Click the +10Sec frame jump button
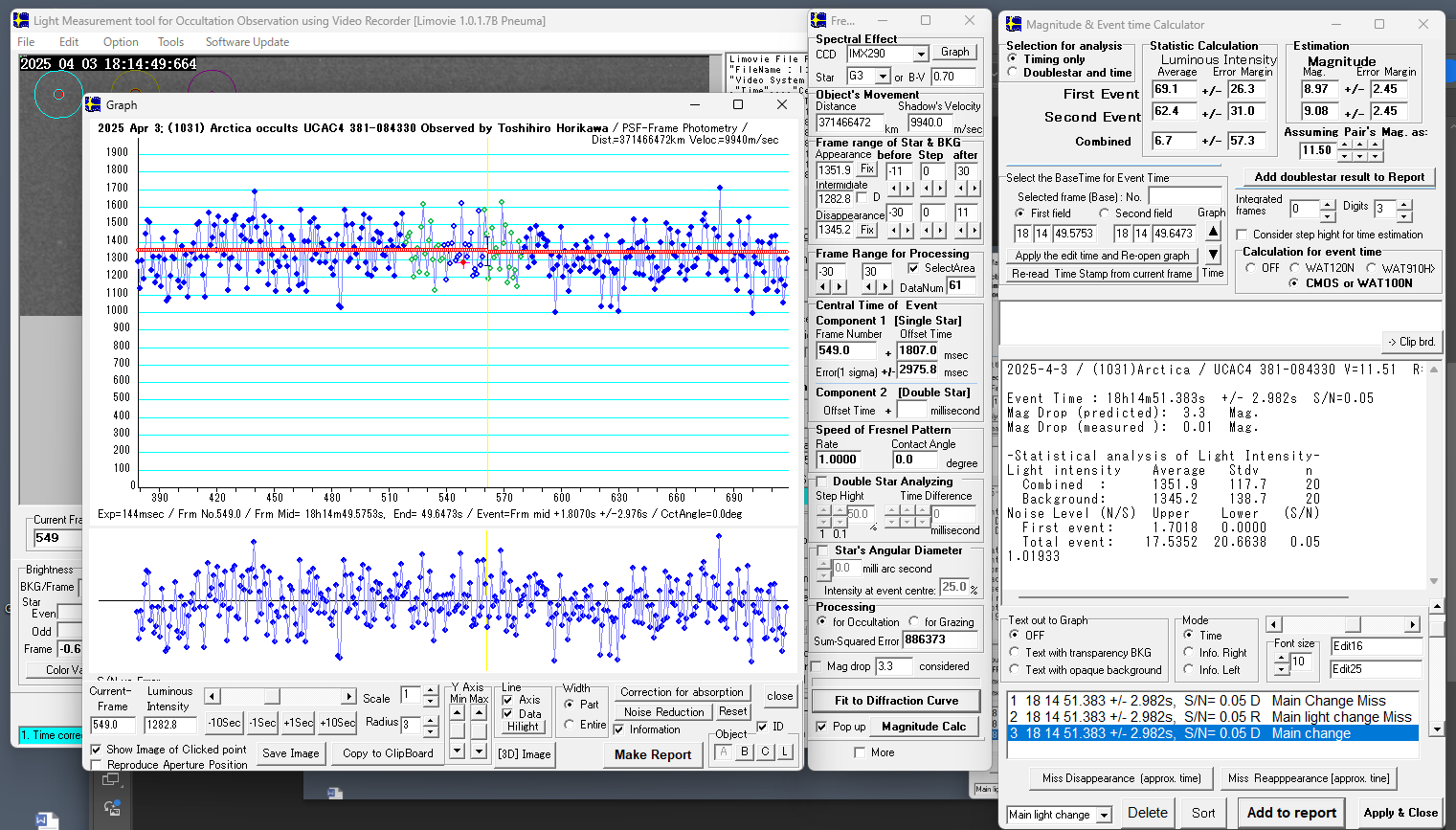 pyautogui.click(x=337, y=723)
